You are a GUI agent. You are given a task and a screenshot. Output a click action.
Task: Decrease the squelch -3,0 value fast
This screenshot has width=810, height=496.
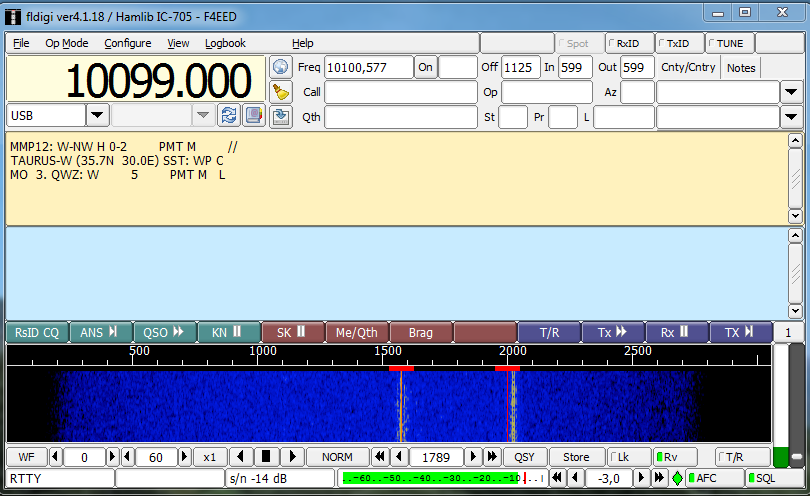(x=556, y=478)
